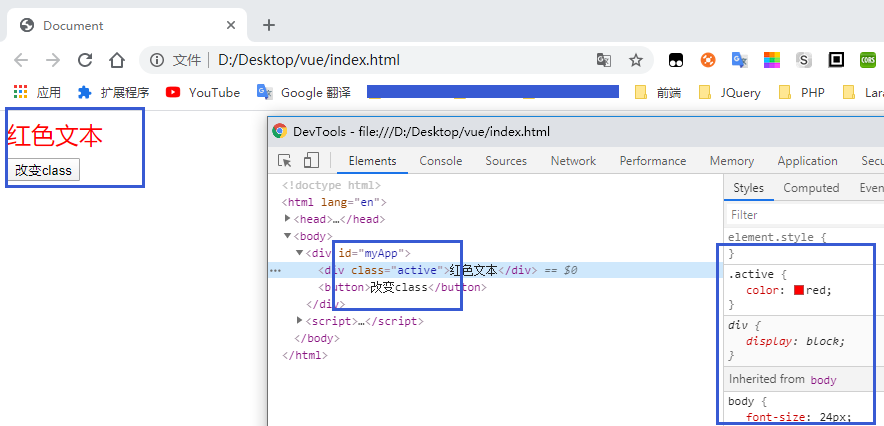Reload the current page
The width and height of the screenshot is (884, 426).
pos(85,60)
